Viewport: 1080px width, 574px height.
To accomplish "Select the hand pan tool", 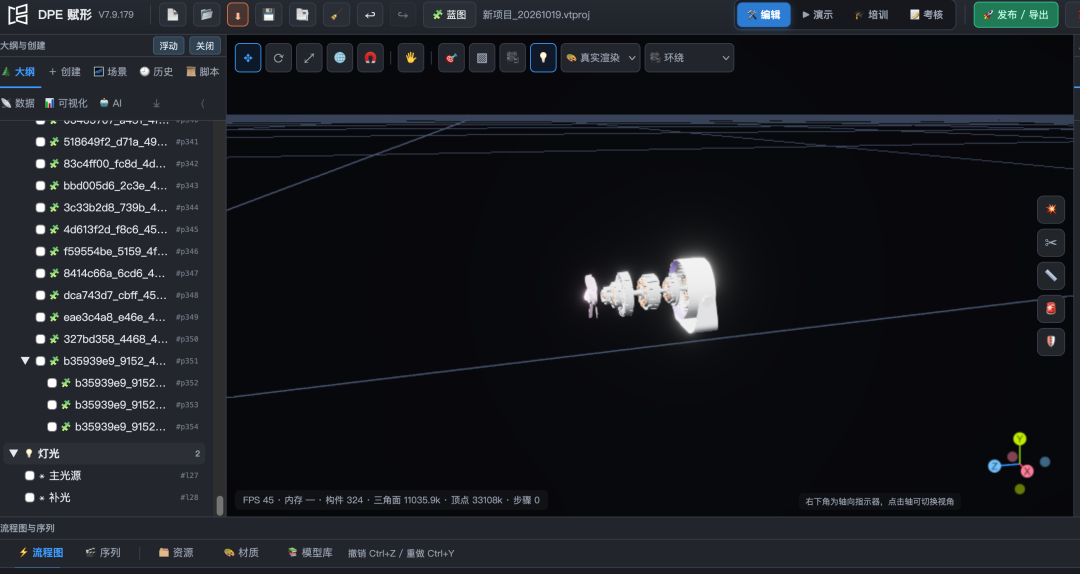I will 411,58.
